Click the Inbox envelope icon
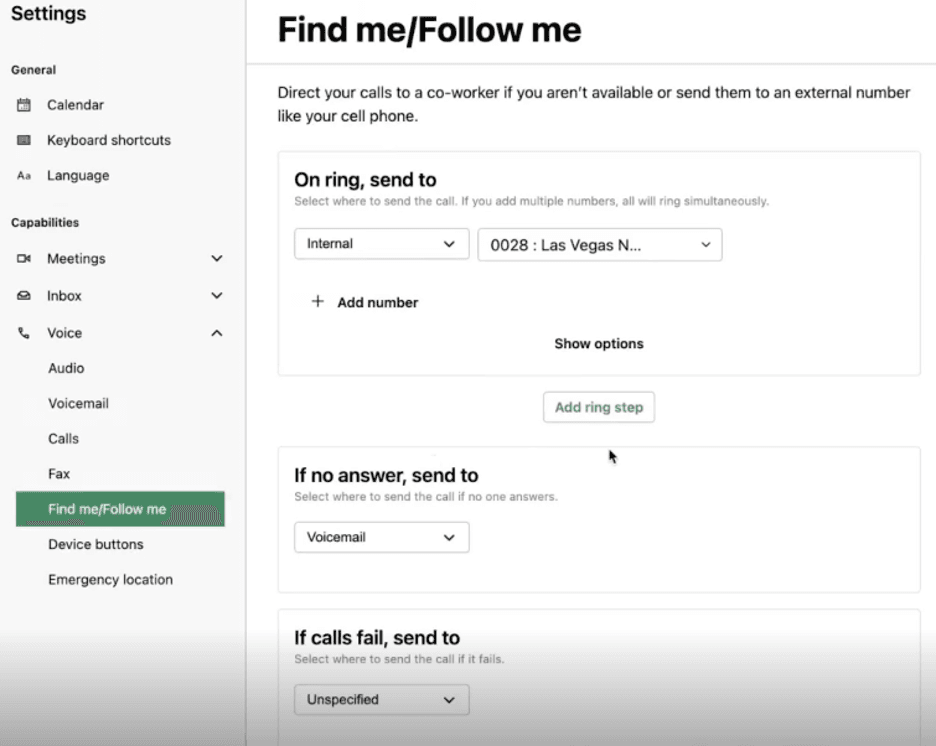 point(25,295)
